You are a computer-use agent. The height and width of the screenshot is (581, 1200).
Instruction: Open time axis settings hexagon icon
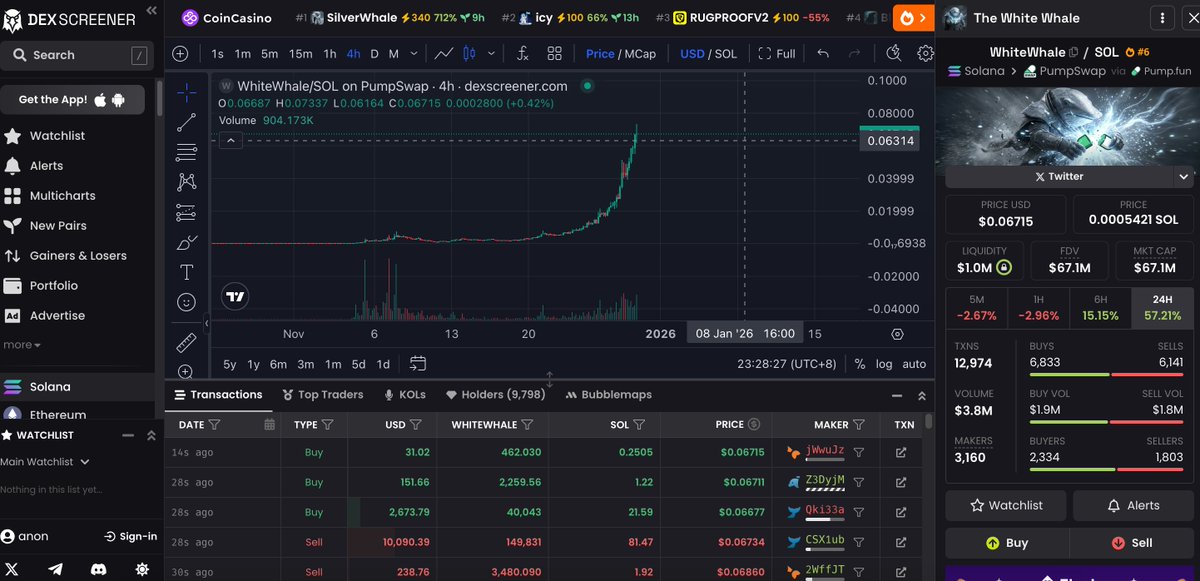point(897,334)
